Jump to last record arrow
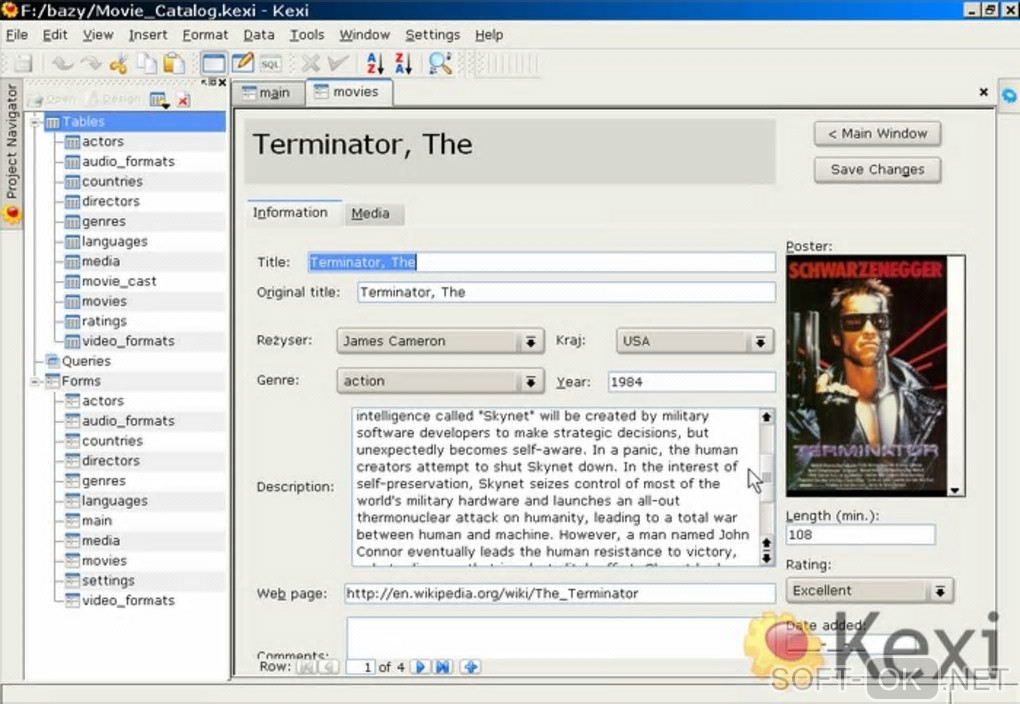The width and height of the screenshot is (1020, 704). click(443, 667)
